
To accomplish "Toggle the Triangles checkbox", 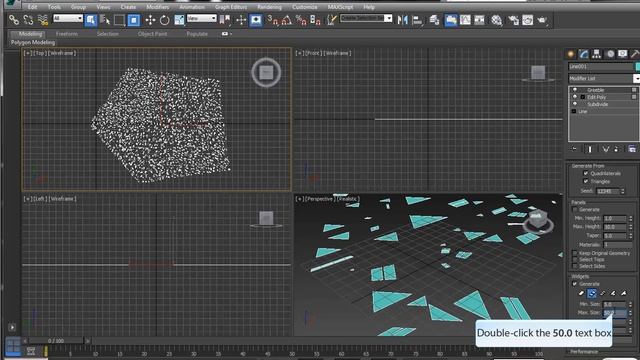I will coord(586,181).
